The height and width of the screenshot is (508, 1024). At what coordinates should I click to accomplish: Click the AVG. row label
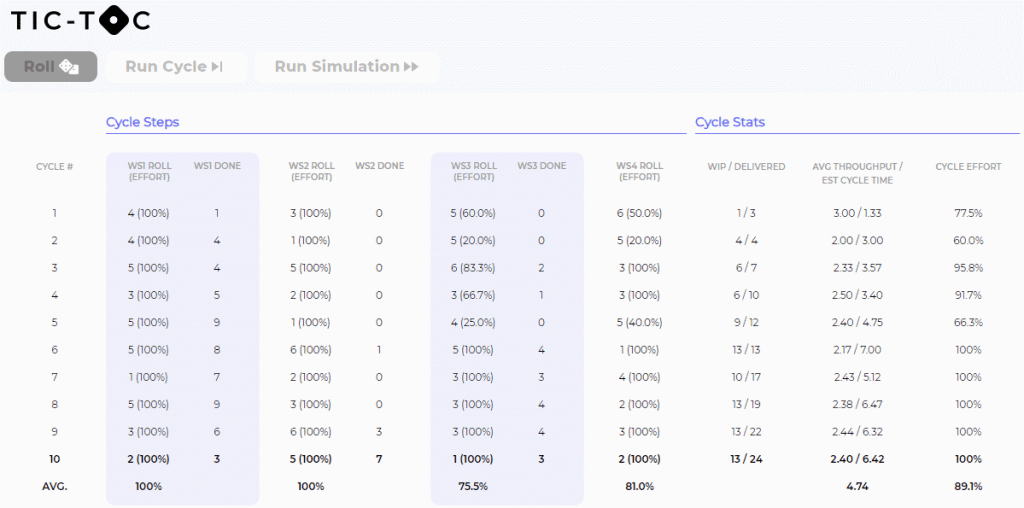click(54, 486)
